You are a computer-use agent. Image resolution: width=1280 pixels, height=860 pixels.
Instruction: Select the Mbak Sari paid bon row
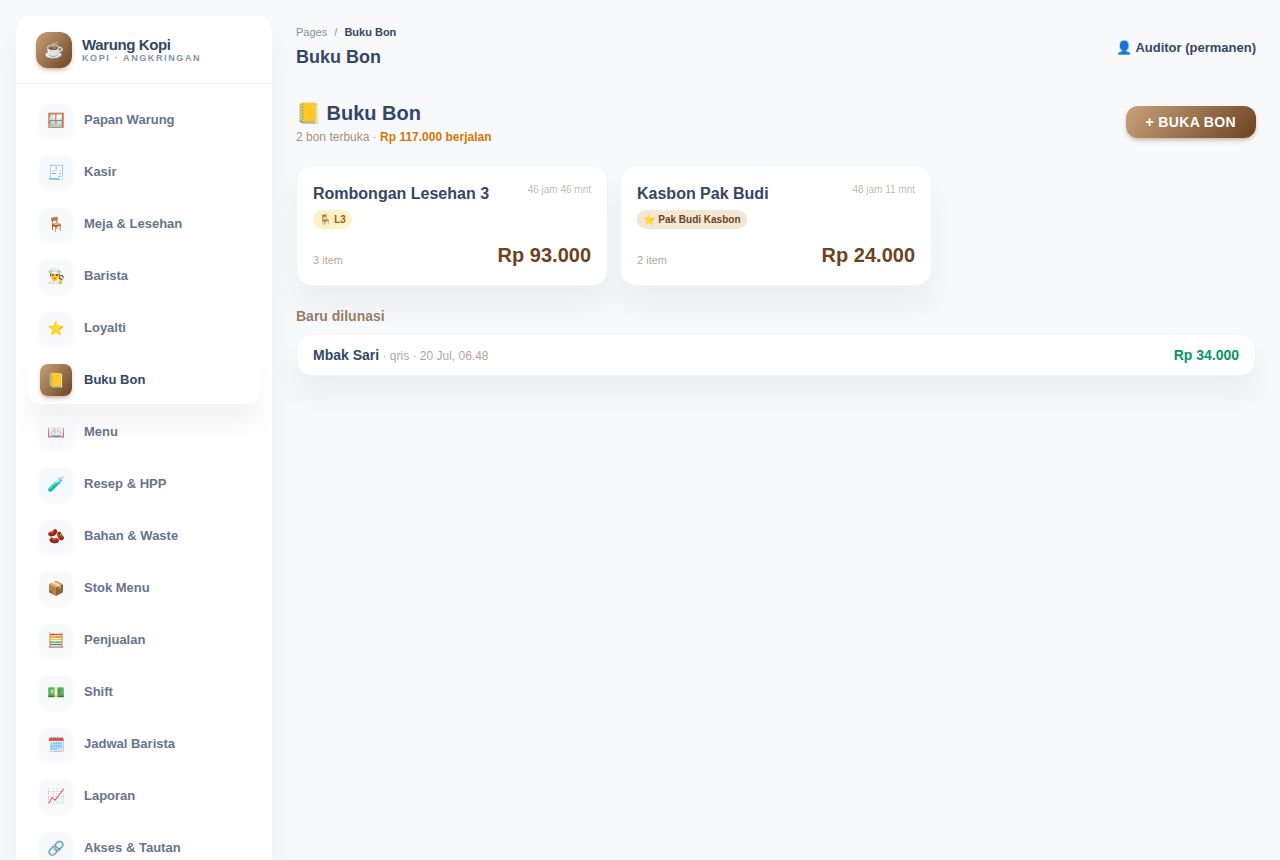(776, 355)
